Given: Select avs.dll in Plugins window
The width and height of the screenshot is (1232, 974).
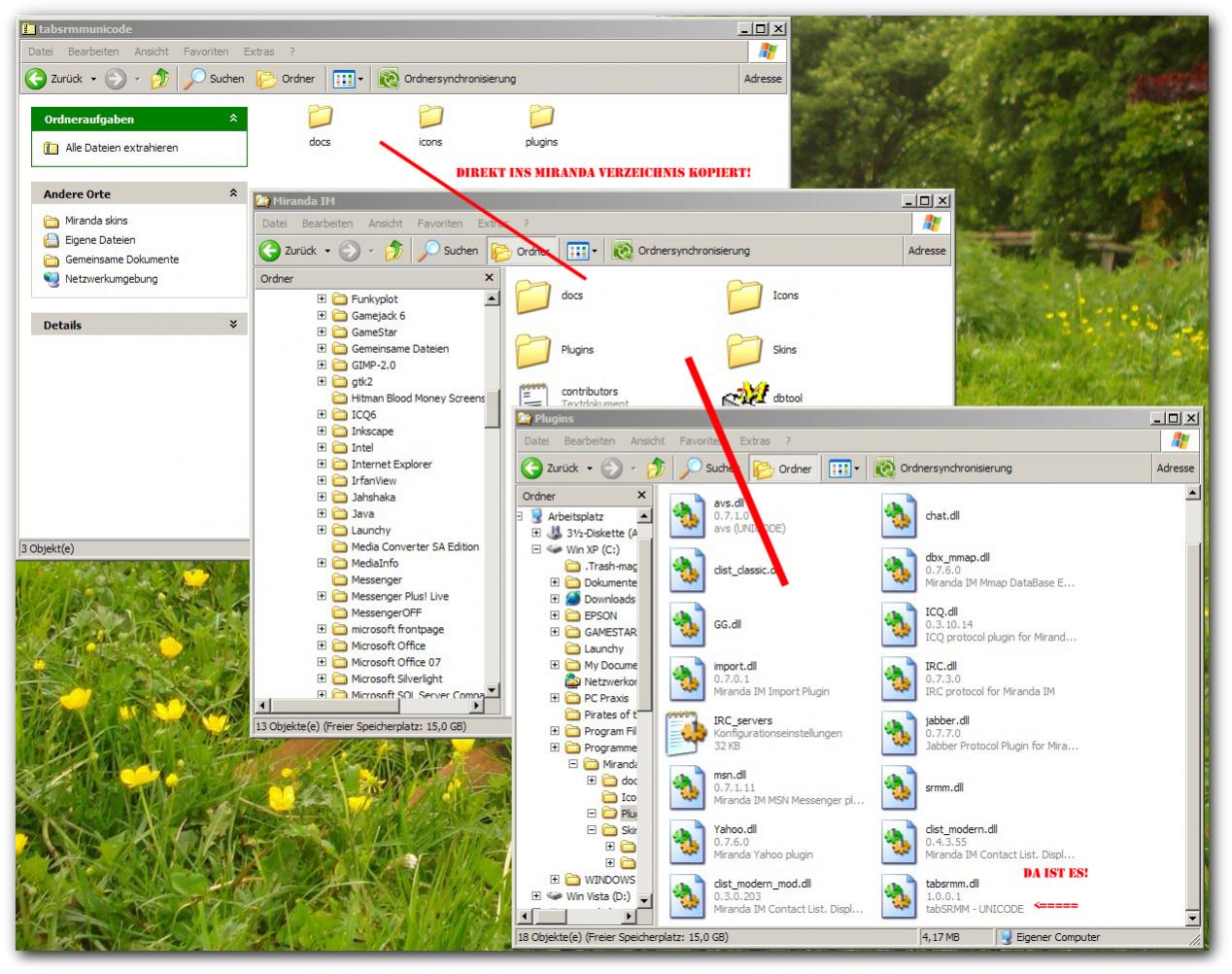Looking at the screenshot, I should 729,516.
